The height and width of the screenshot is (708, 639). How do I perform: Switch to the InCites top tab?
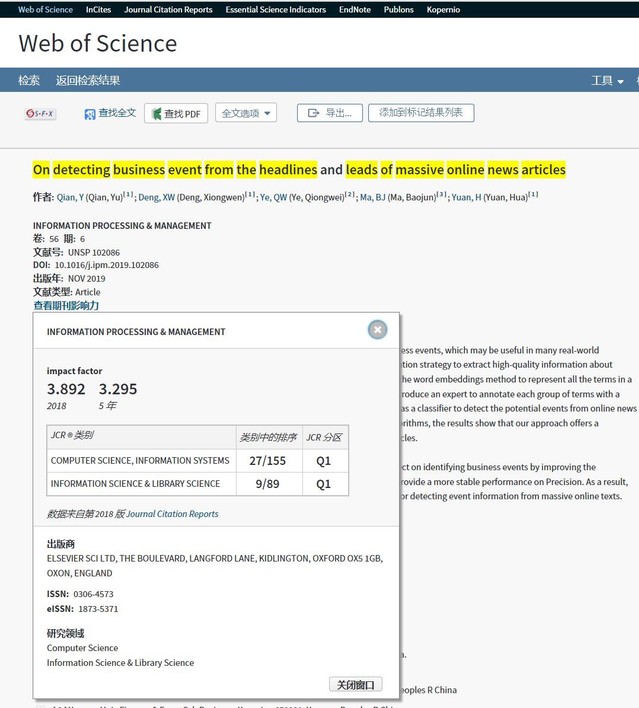click(98, 10)
